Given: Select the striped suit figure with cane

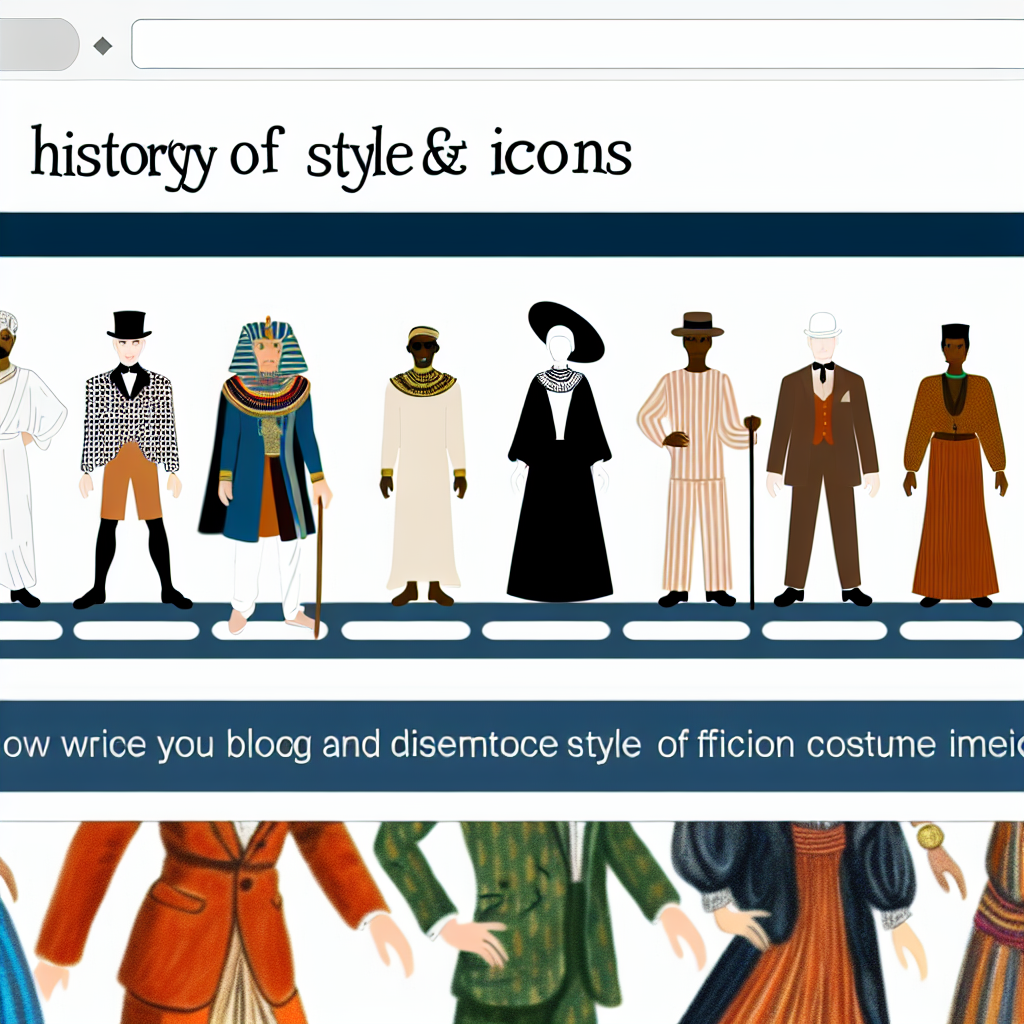Looking at the screenshot, I should (699, 460).
